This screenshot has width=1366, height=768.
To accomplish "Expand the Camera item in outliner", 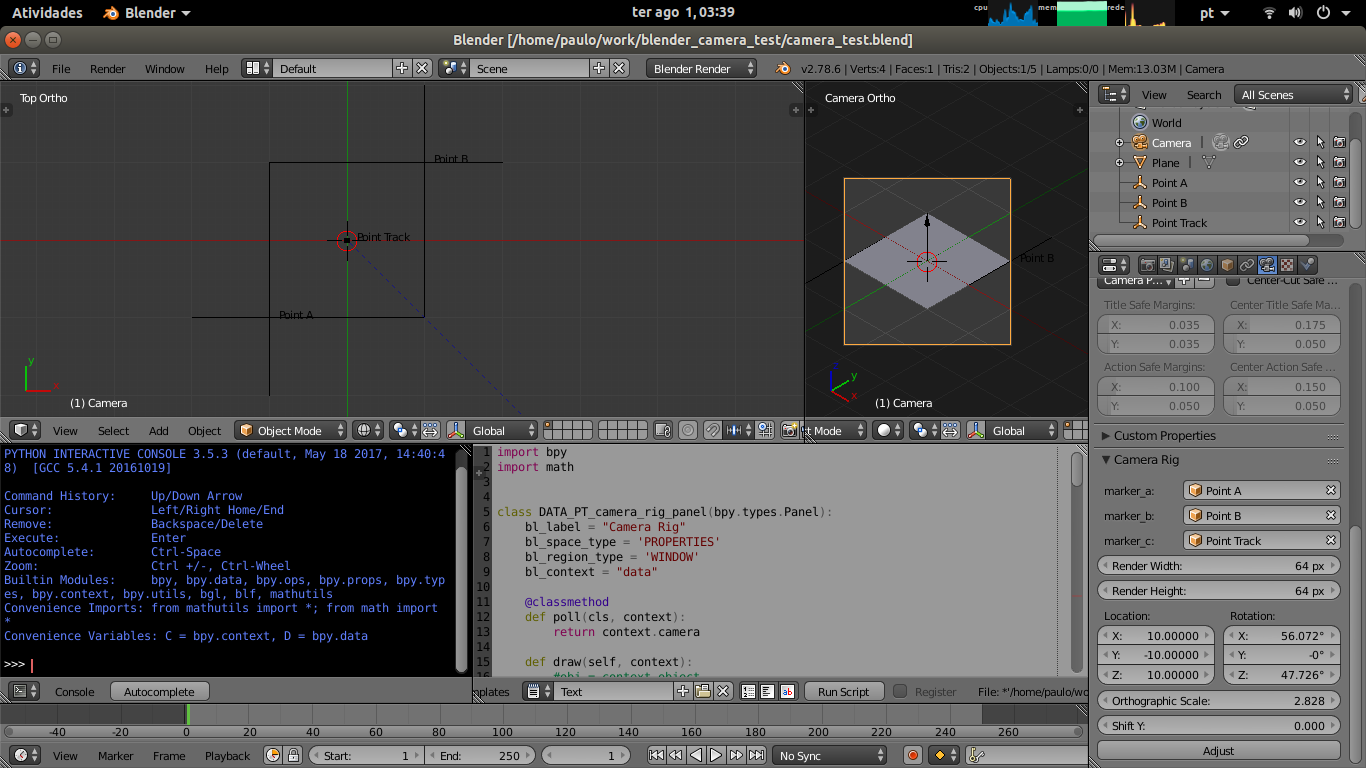I will tap(1120, 143).
